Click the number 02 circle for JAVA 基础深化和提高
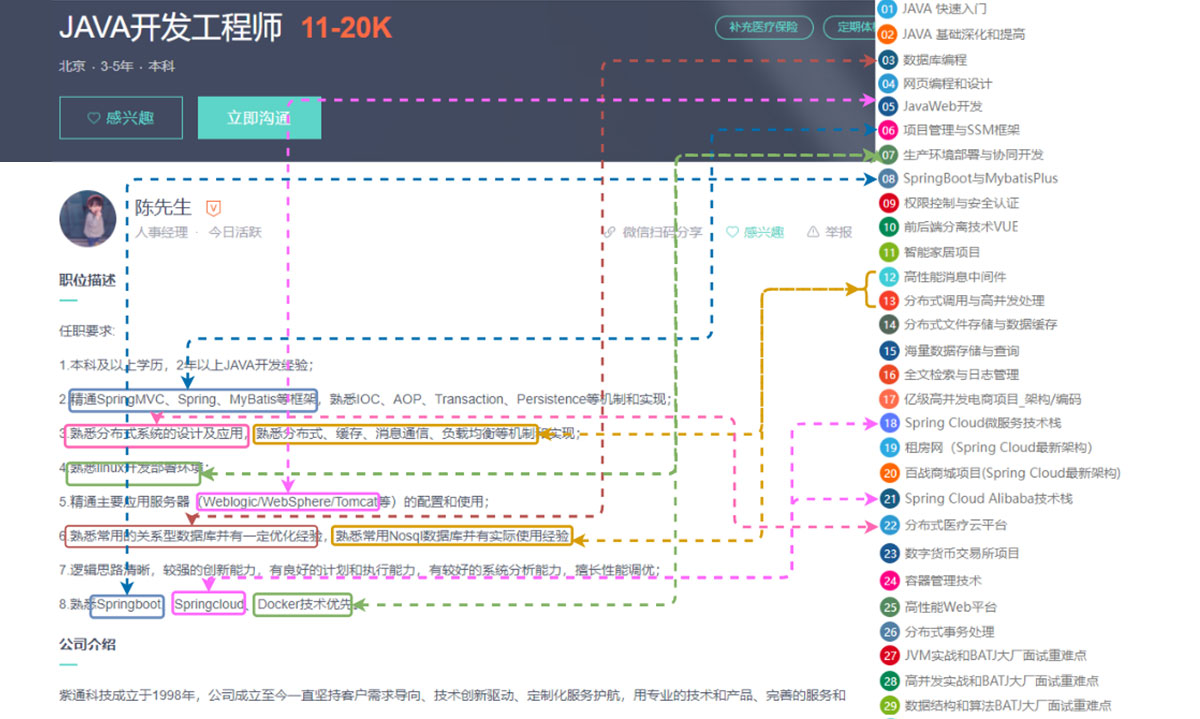The image size is (1200, 719). [x=888, y=34]
